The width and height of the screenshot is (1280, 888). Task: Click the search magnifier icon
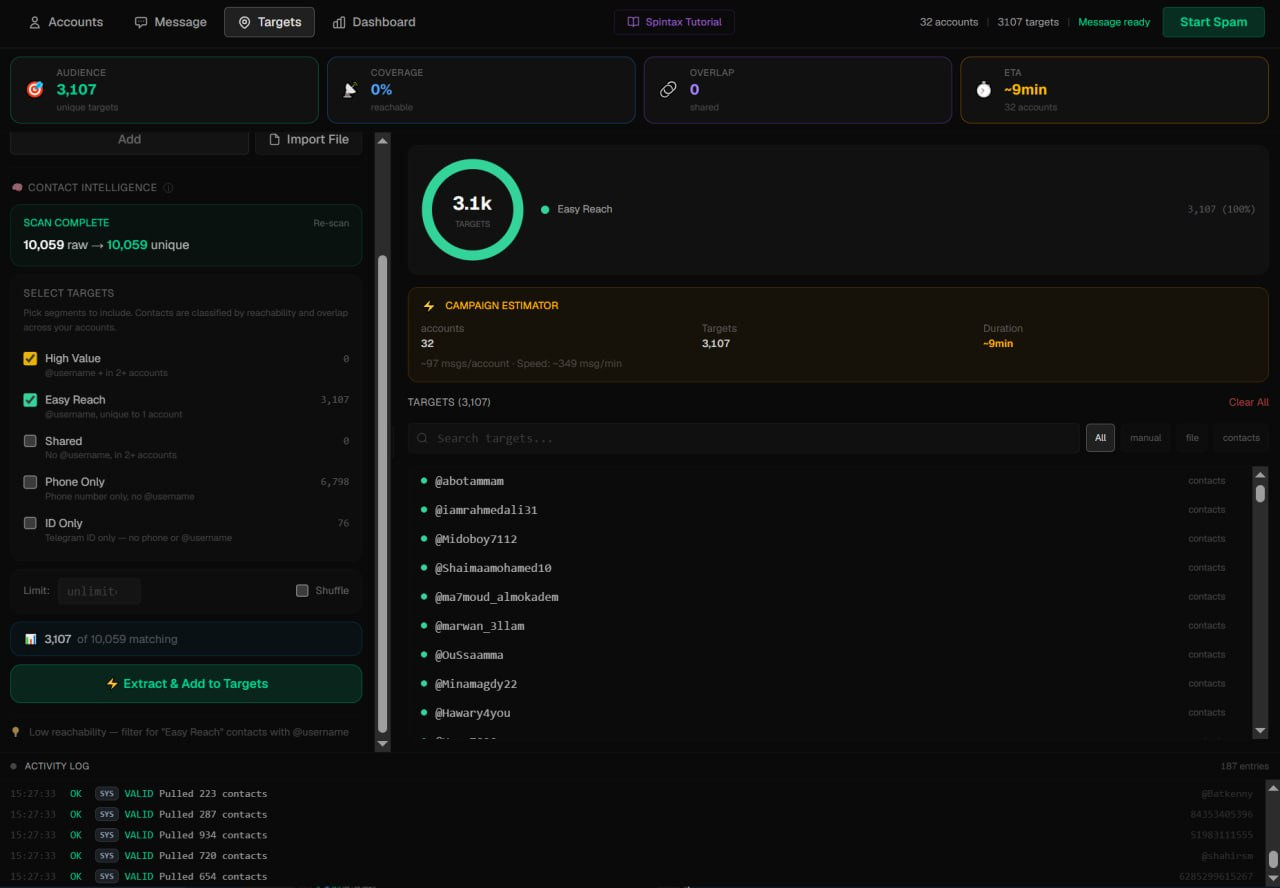423,438
